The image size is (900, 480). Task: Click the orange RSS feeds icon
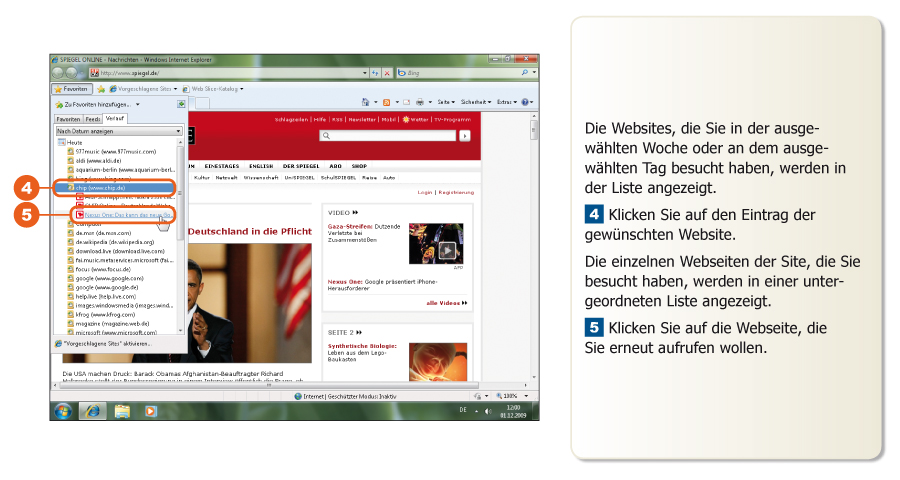click(386, 102)
